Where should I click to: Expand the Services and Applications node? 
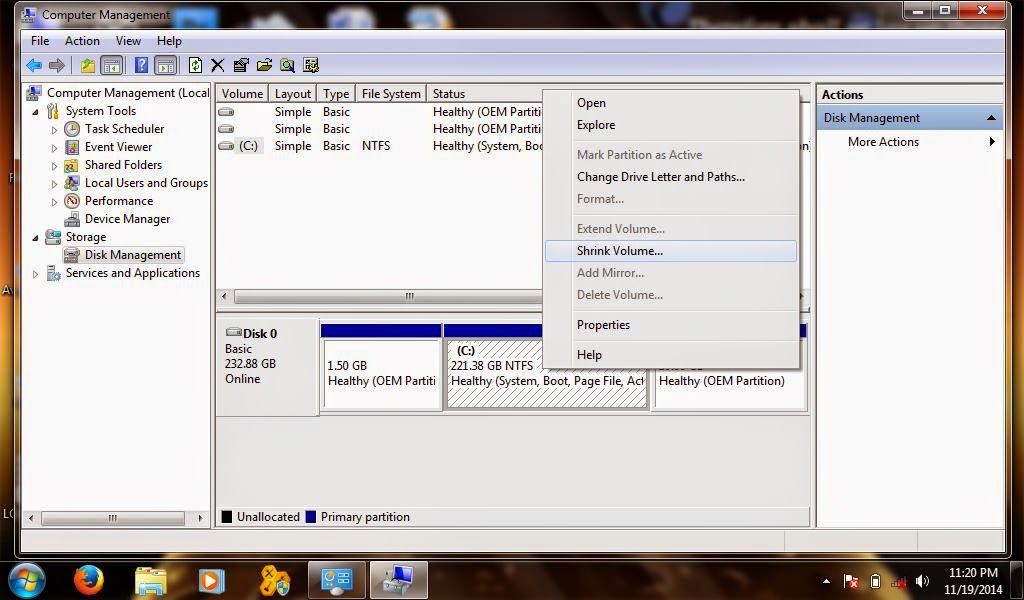pos(36,272)
